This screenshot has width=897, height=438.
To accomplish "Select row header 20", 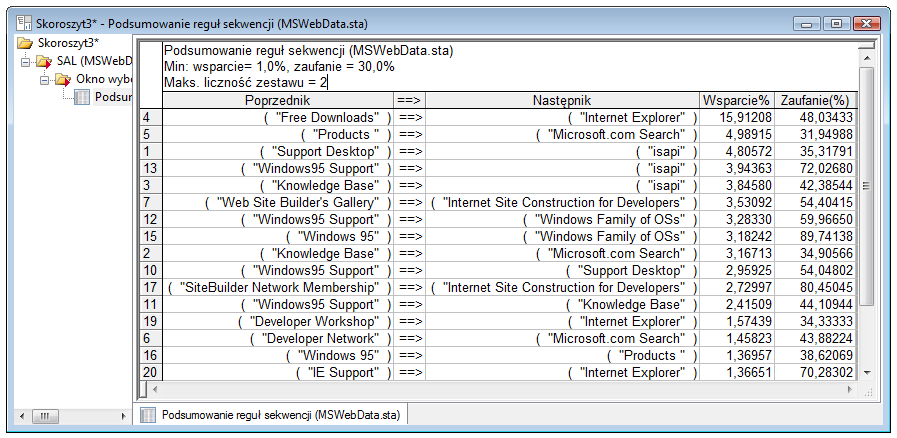I will 151,373.
